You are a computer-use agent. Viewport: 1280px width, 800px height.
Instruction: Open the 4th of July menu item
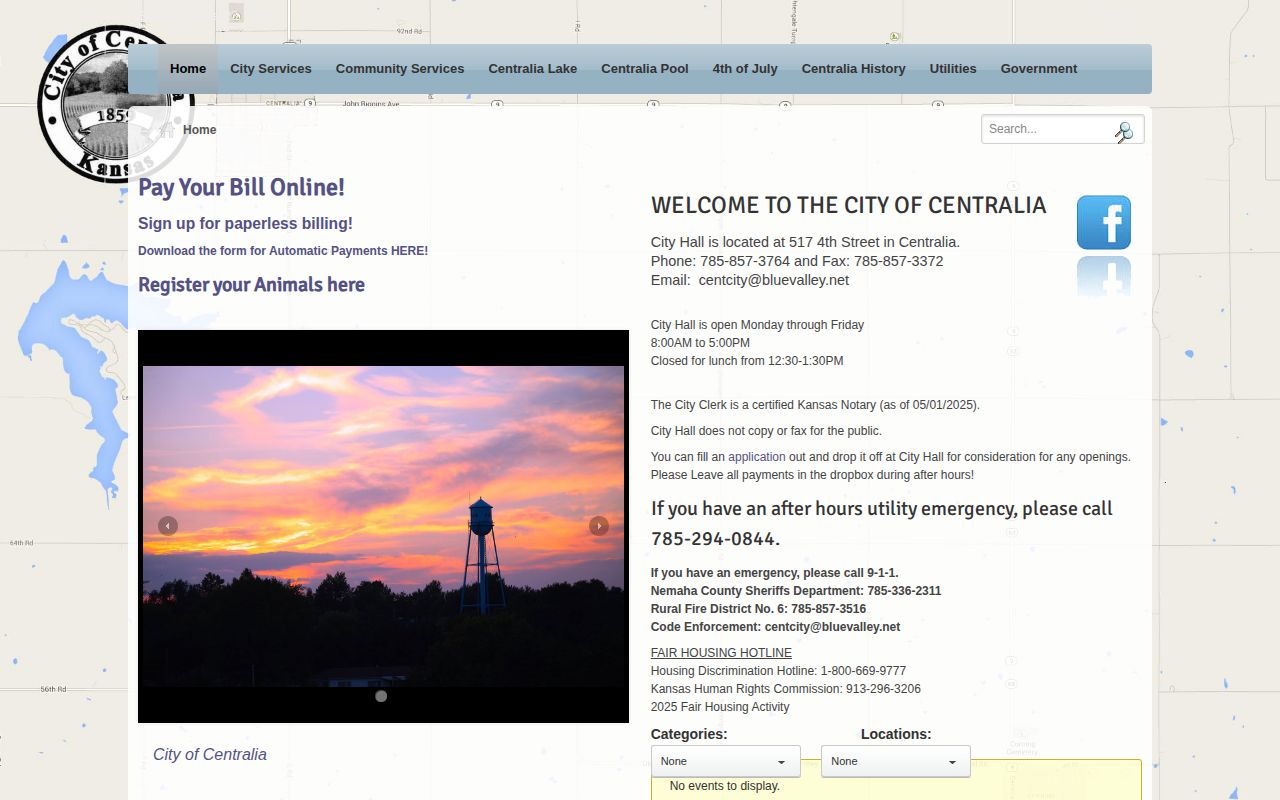coord(745,69)
